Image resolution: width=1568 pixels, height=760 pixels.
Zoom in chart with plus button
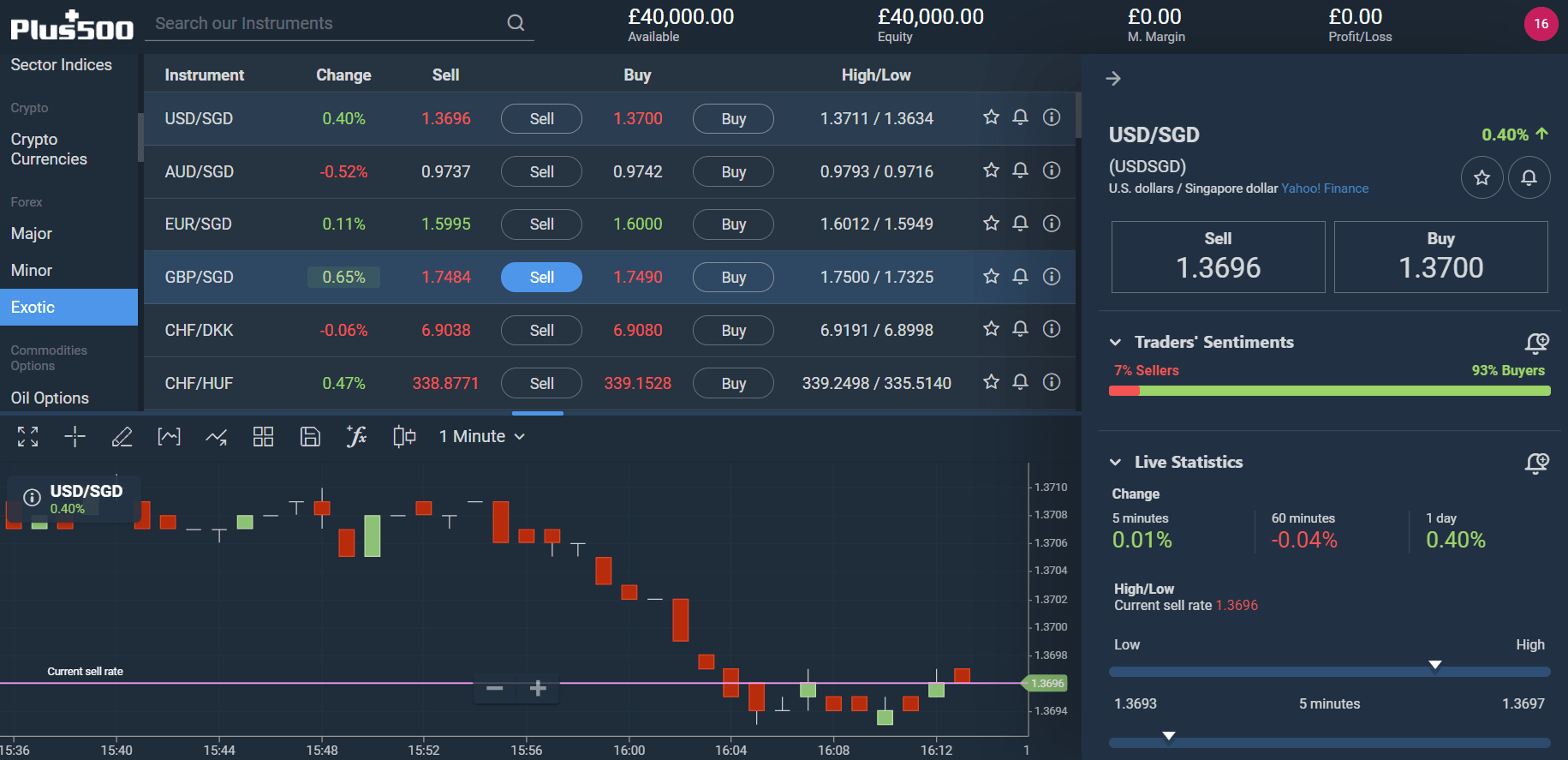coord(538,688)
